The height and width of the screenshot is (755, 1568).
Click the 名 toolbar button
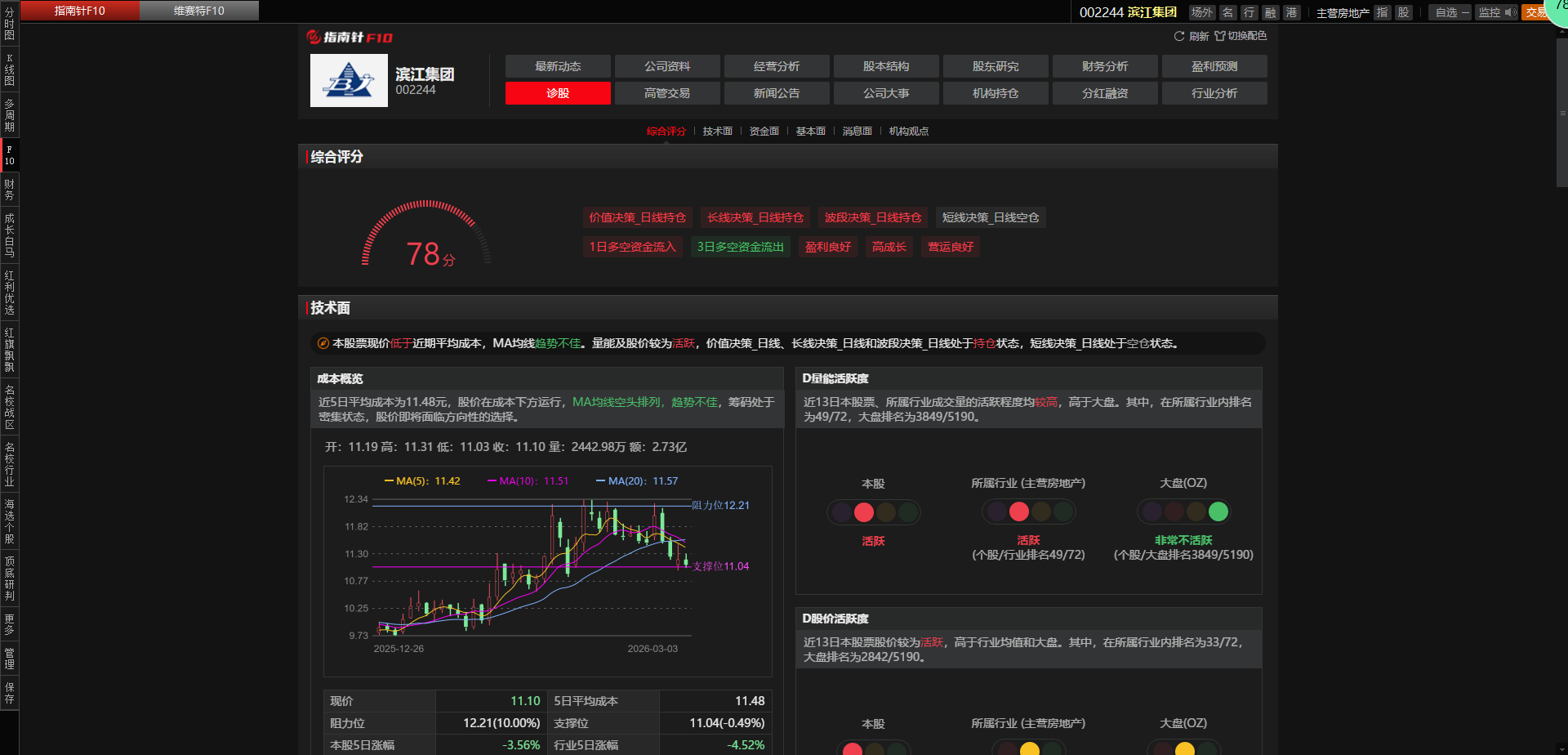(x=1228, y=12)
